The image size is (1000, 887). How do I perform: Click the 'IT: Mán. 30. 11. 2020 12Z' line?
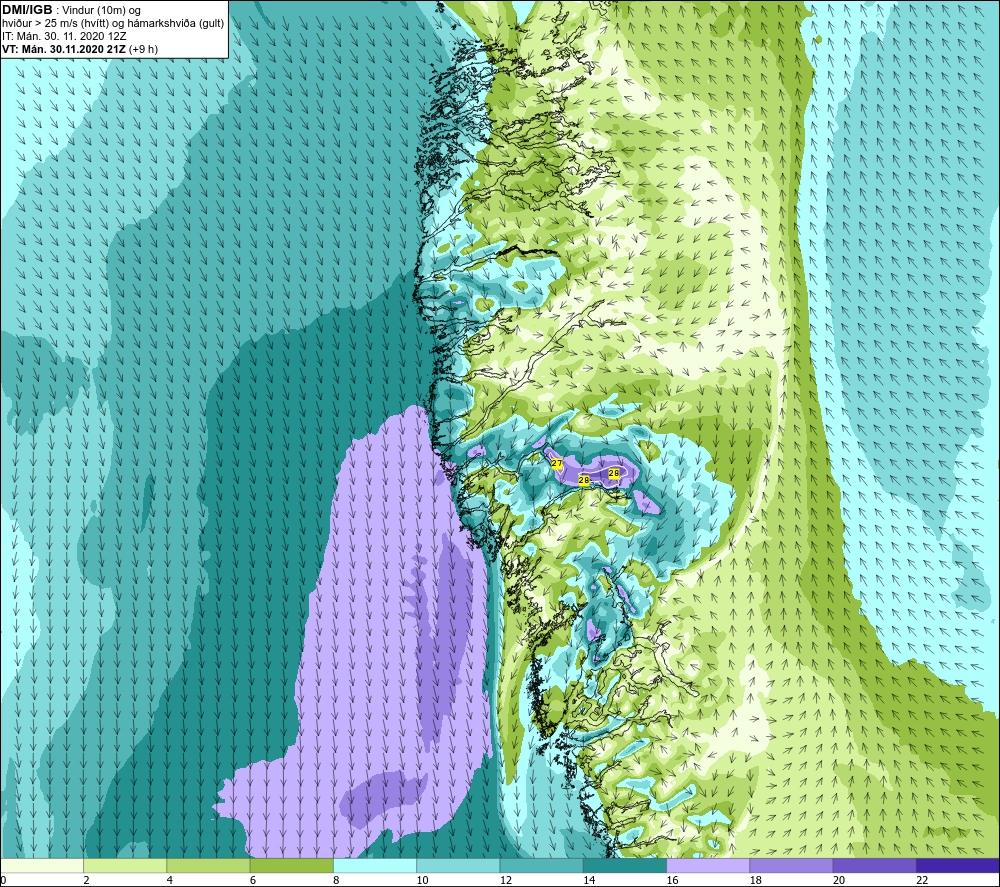pos(64,36)
